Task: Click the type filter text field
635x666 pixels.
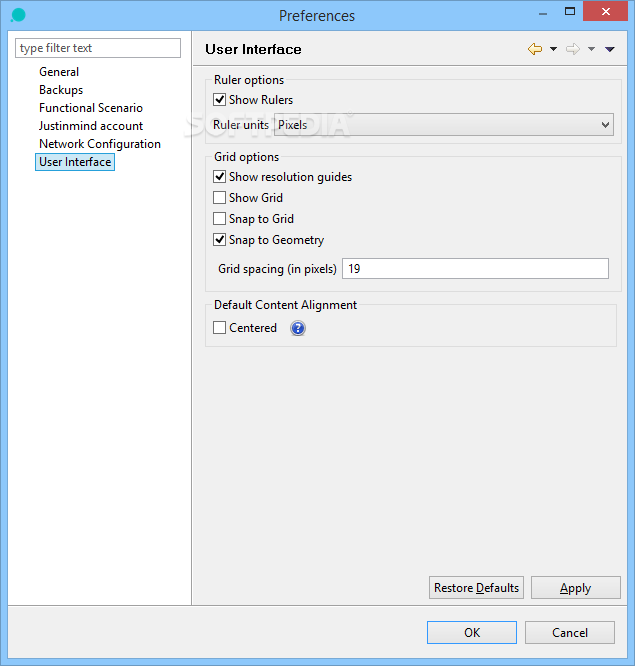Action: [x=98, y=48]
